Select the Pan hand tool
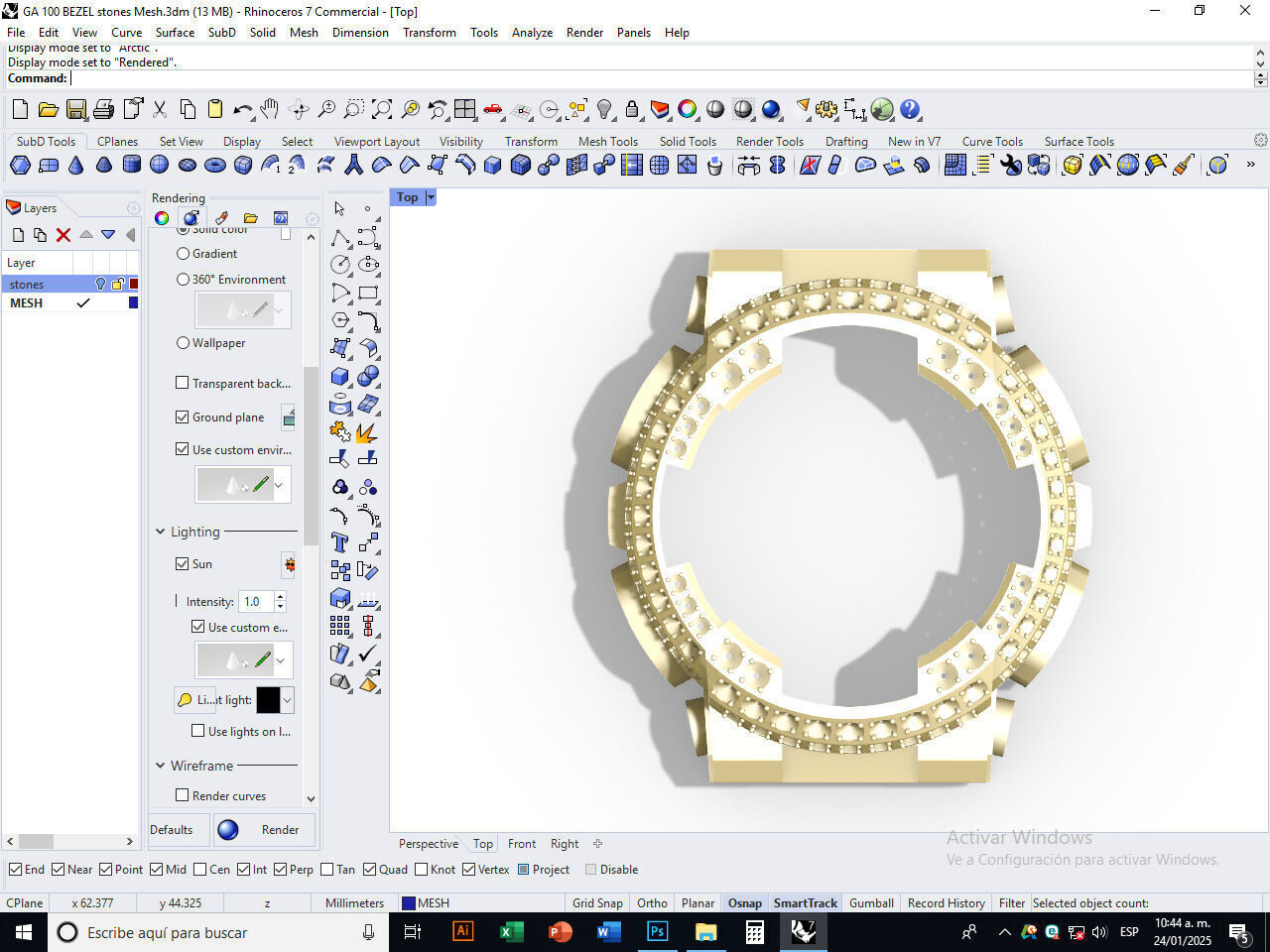The height and width of the screenshot is (952, 1270). [270, 110]
